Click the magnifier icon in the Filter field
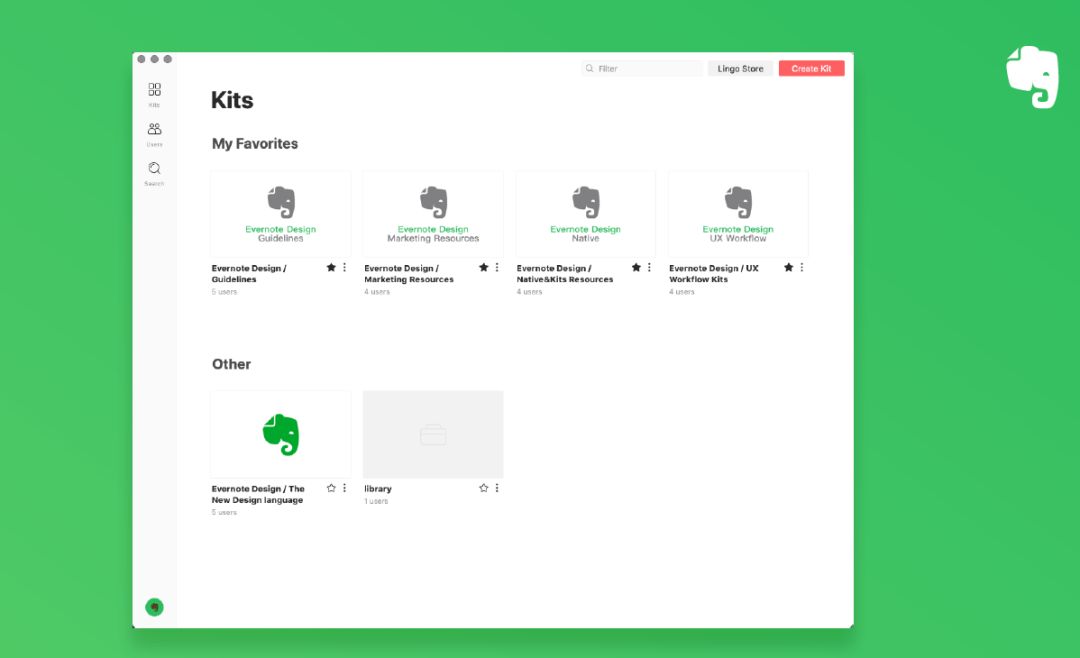Viewport: 1080px width, 658px height. (590, 68)
